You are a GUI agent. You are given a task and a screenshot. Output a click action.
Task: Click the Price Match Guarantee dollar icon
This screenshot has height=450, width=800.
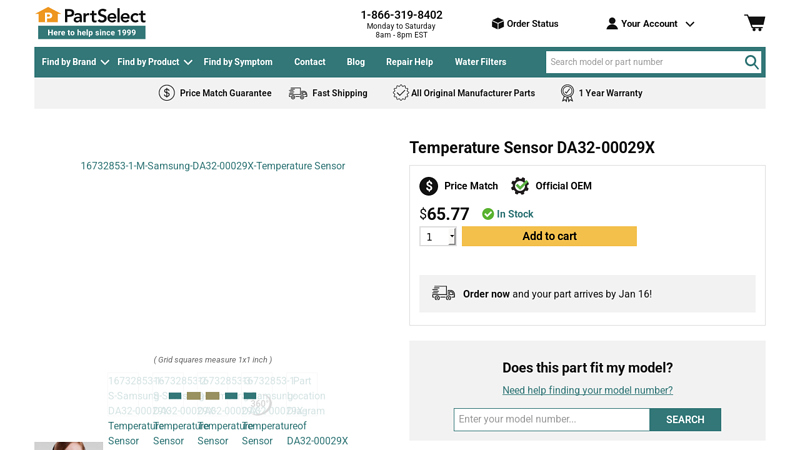point(166,93)
